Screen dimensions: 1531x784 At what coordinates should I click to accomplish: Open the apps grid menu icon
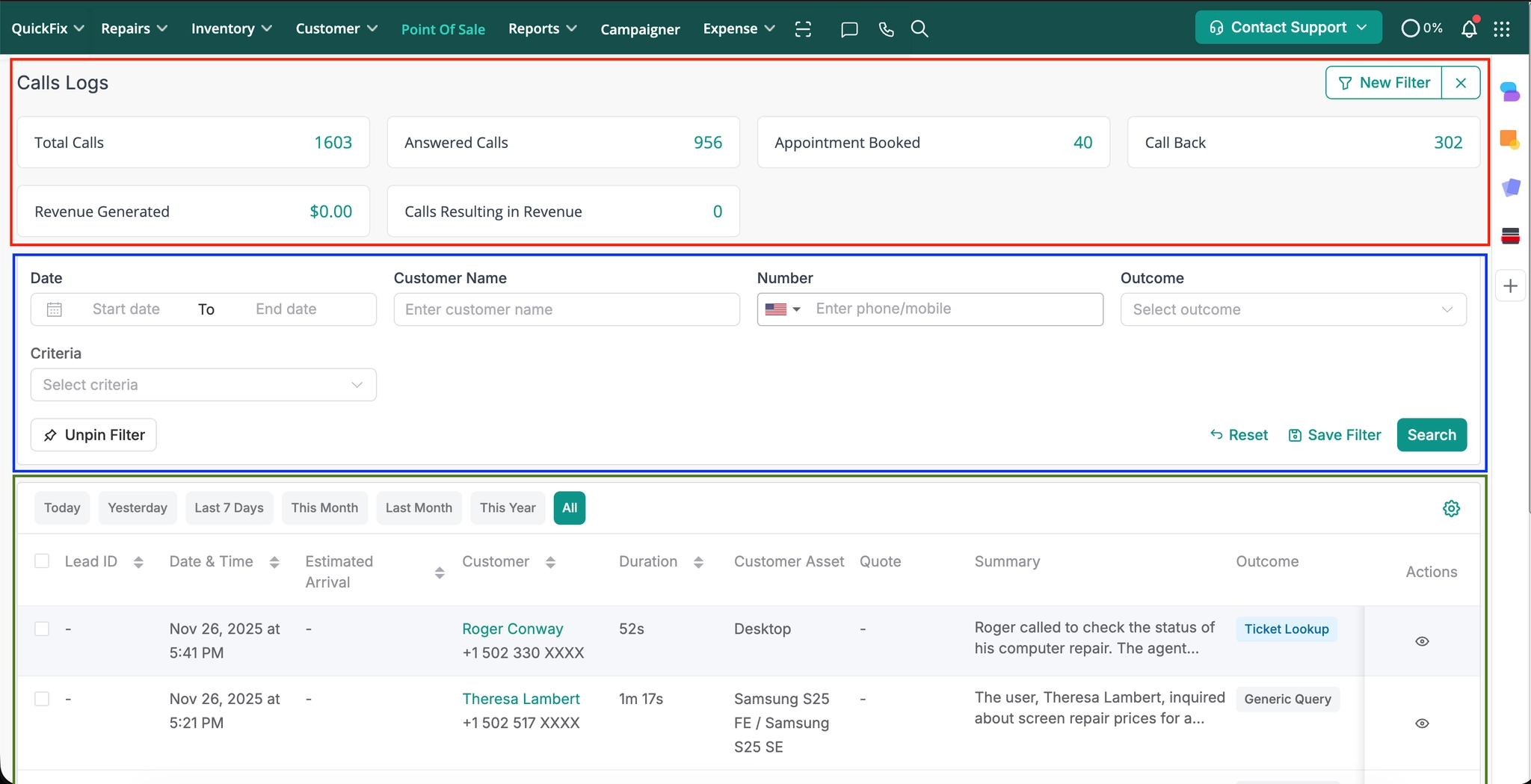1501,28
